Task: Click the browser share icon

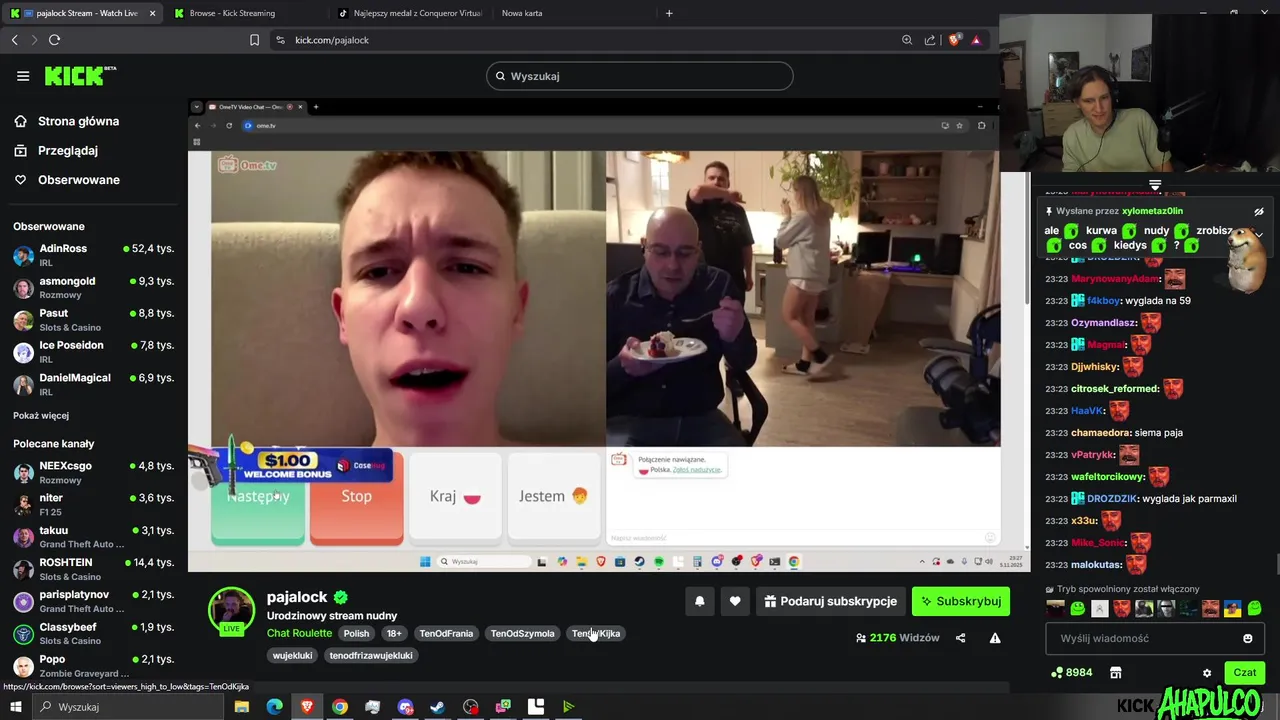Action: coord(930,40)
